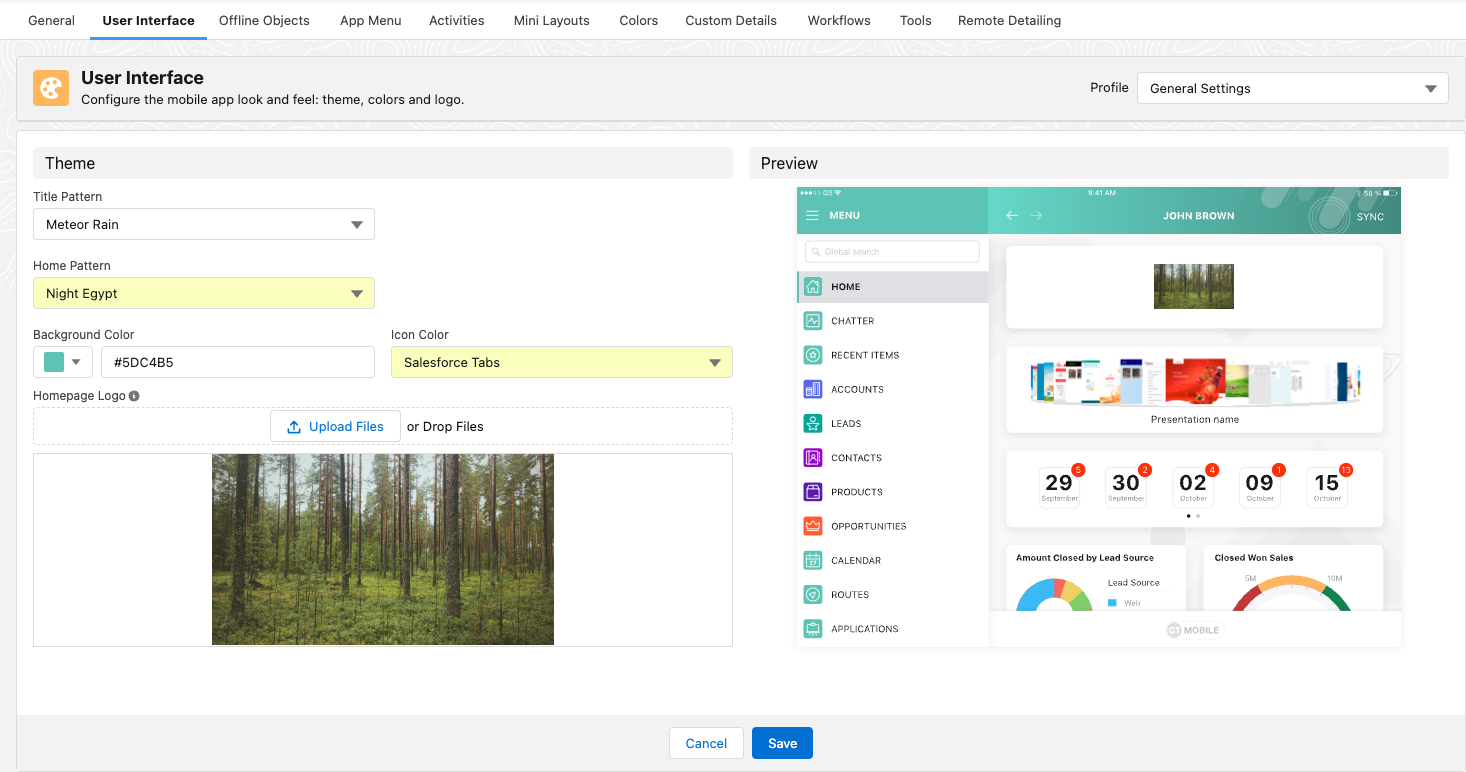Click the Homepage Logo info icon
The width and height of the screenshot is (1466, 772).
(x=133, y=395)
